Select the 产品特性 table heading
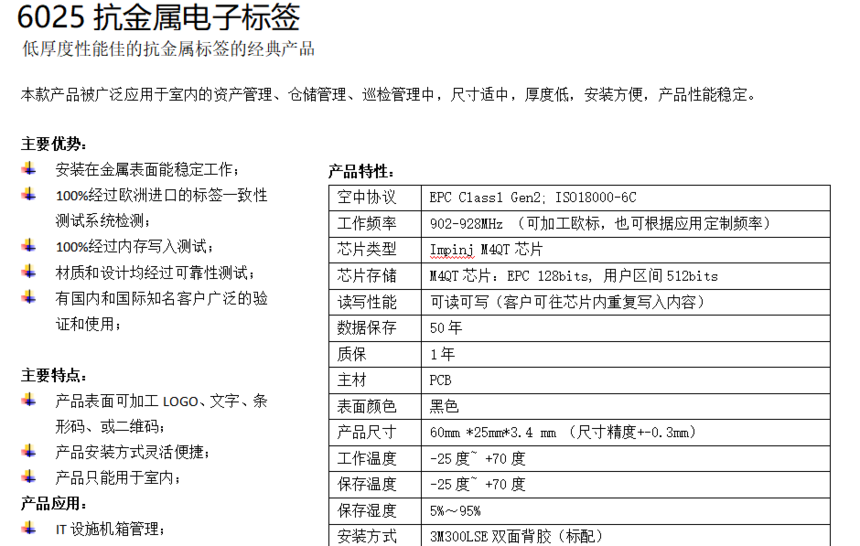Image resolution: width=860 pixels, height=546 pixels. 361,172
